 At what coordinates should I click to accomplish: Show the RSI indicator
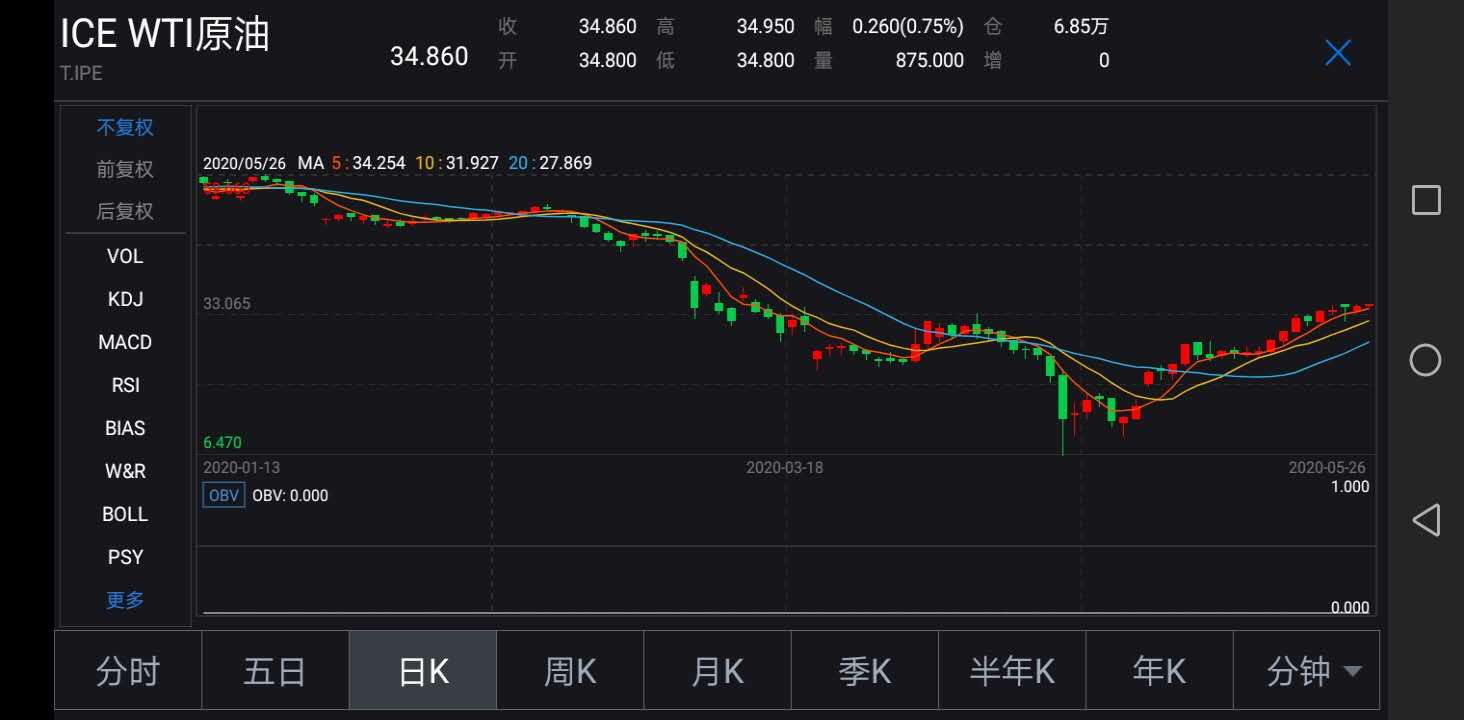coord(124,384)
